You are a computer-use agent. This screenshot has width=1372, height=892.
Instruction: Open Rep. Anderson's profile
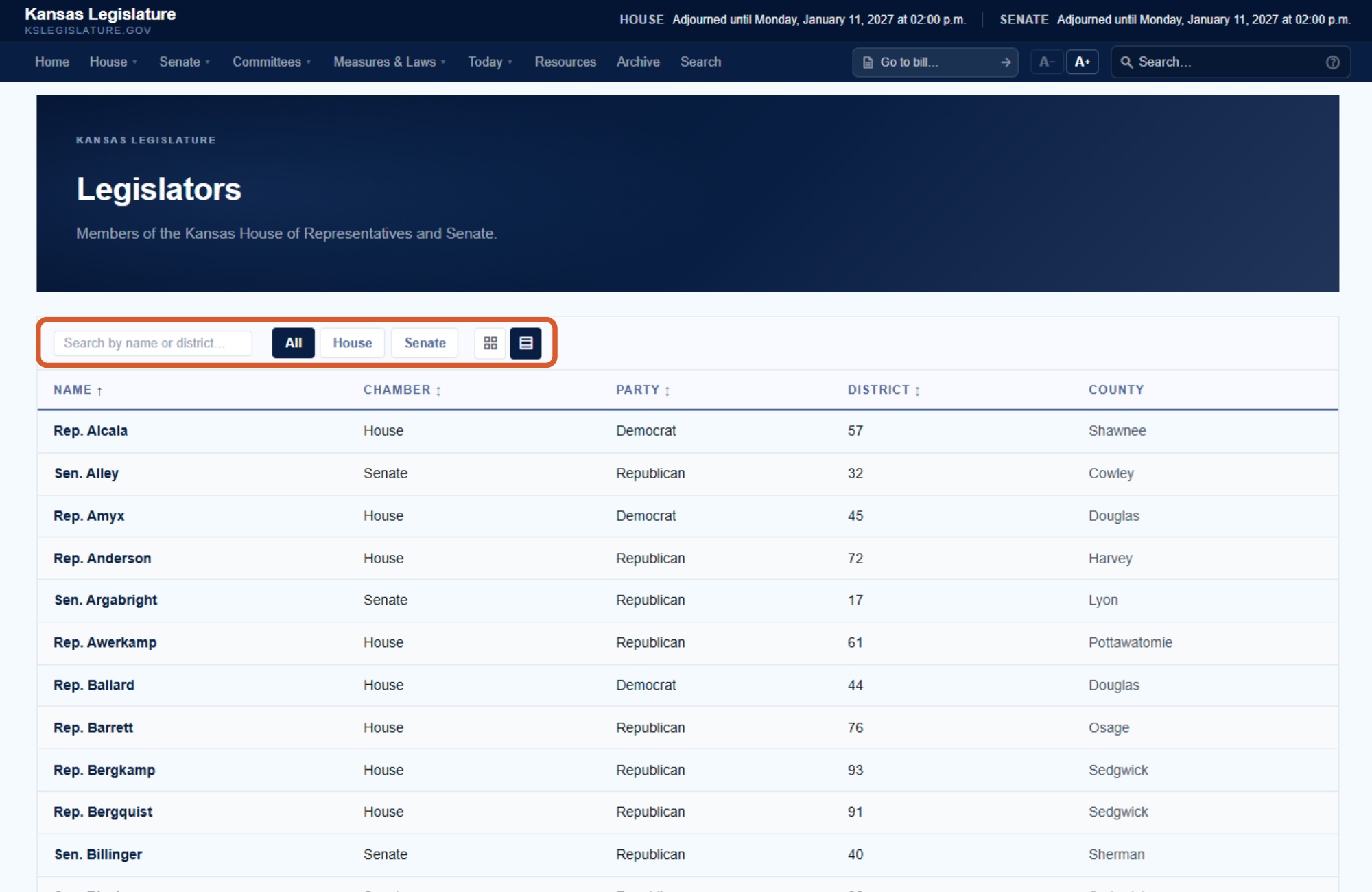point(102,559)
